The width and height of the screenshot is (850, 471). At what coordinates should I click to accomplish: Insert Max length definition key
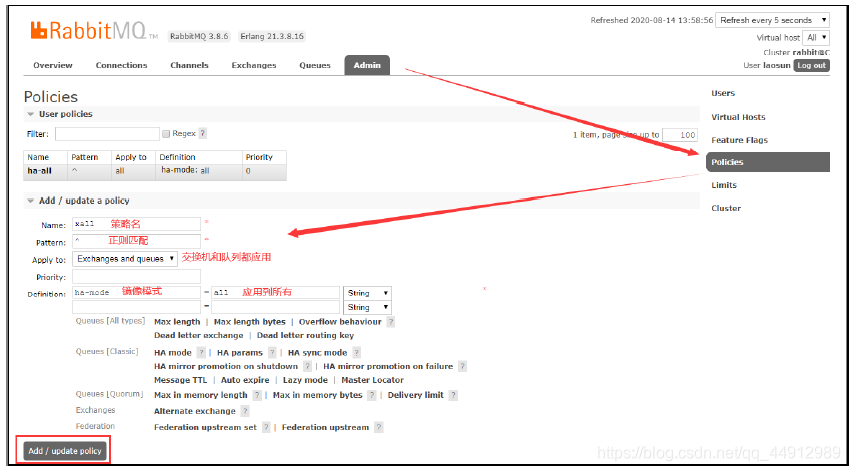177,321
